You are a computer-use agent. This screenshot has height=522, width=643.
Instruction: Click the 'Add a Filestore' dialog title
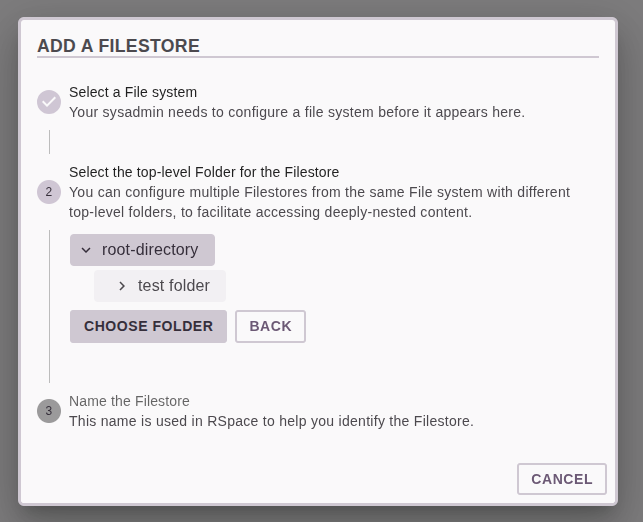tap(118, 46)
